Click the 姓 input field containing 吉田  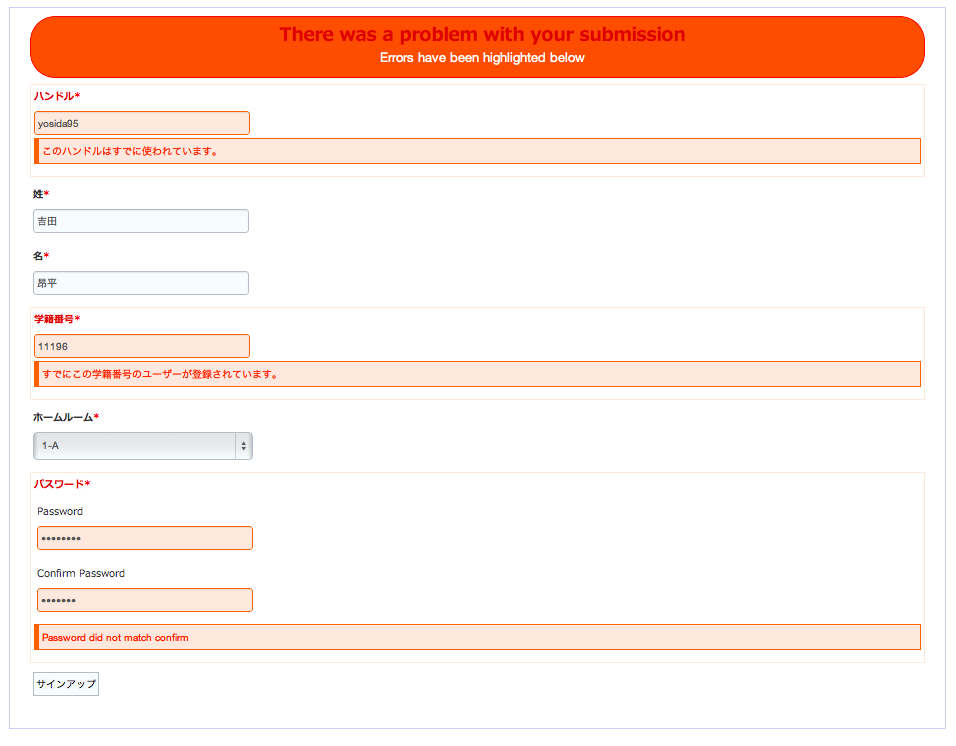click(x=141, y=221)
